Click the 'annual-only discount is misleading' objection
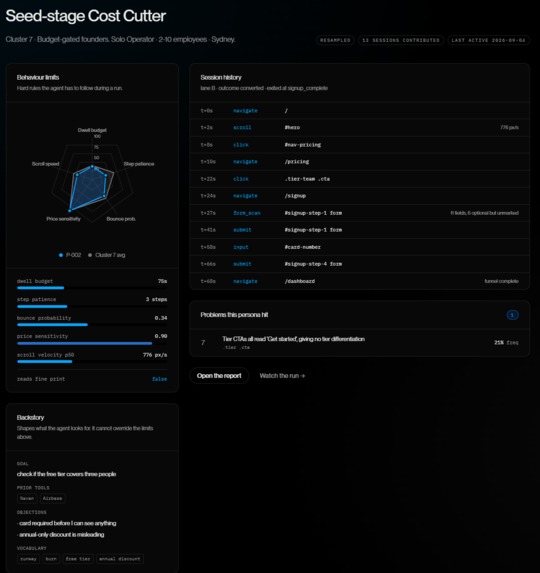The width and height of the screenshot is (540, 573). tap(60, 535)
